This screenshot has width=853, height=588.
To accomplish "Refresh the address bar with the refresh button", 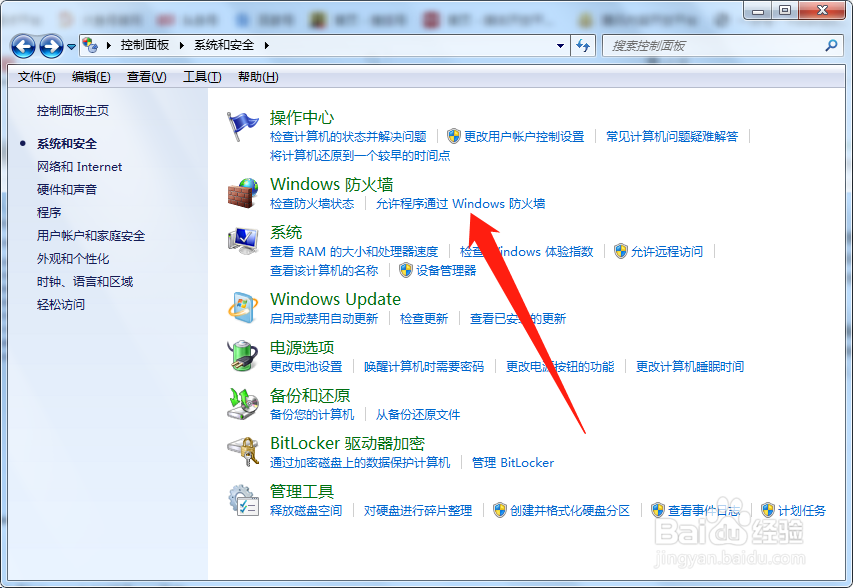I will [x=583, y=46].
